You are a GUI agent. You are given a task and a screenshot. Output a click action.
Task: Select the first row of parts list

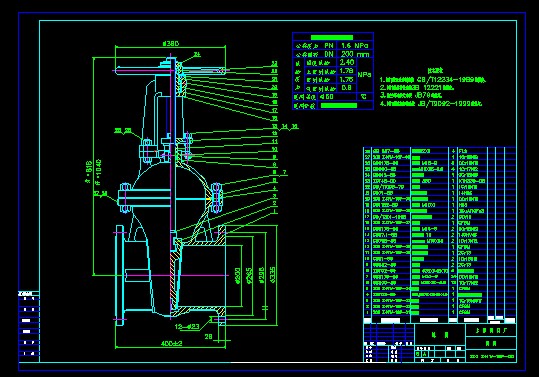coord(439,151)
